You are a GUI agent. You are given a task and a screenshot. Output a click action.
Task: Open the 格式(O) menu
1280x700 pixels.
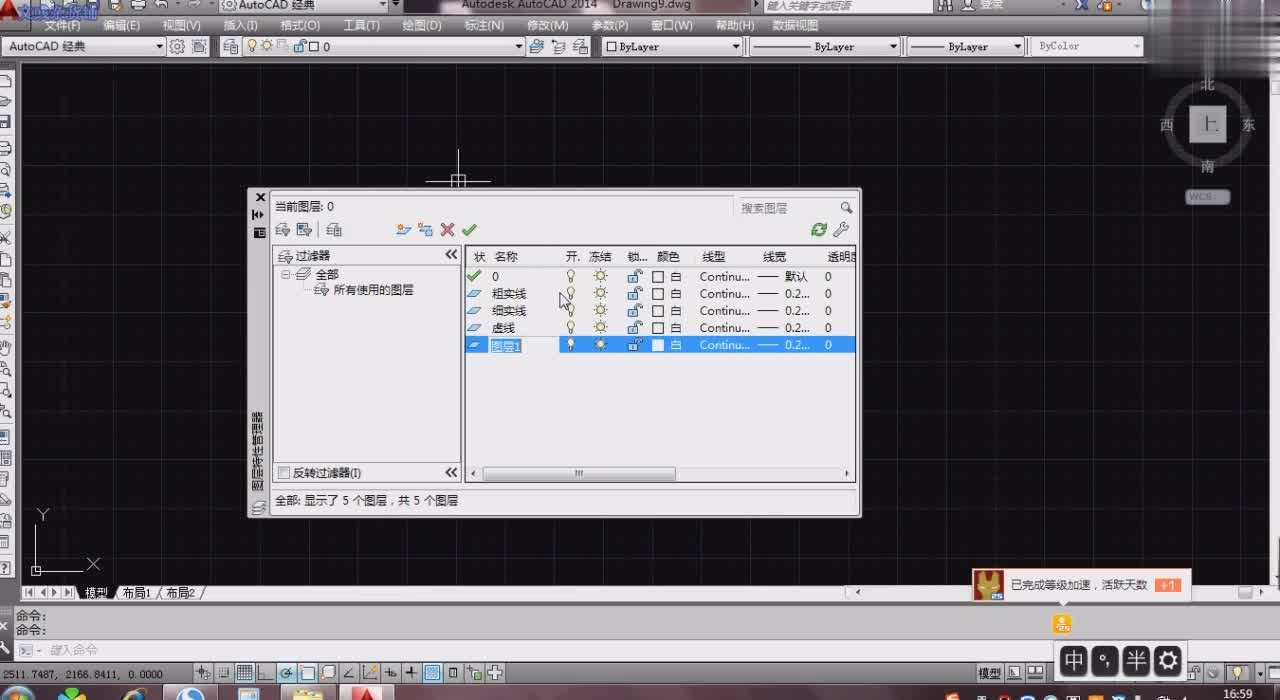coord(300,25)
